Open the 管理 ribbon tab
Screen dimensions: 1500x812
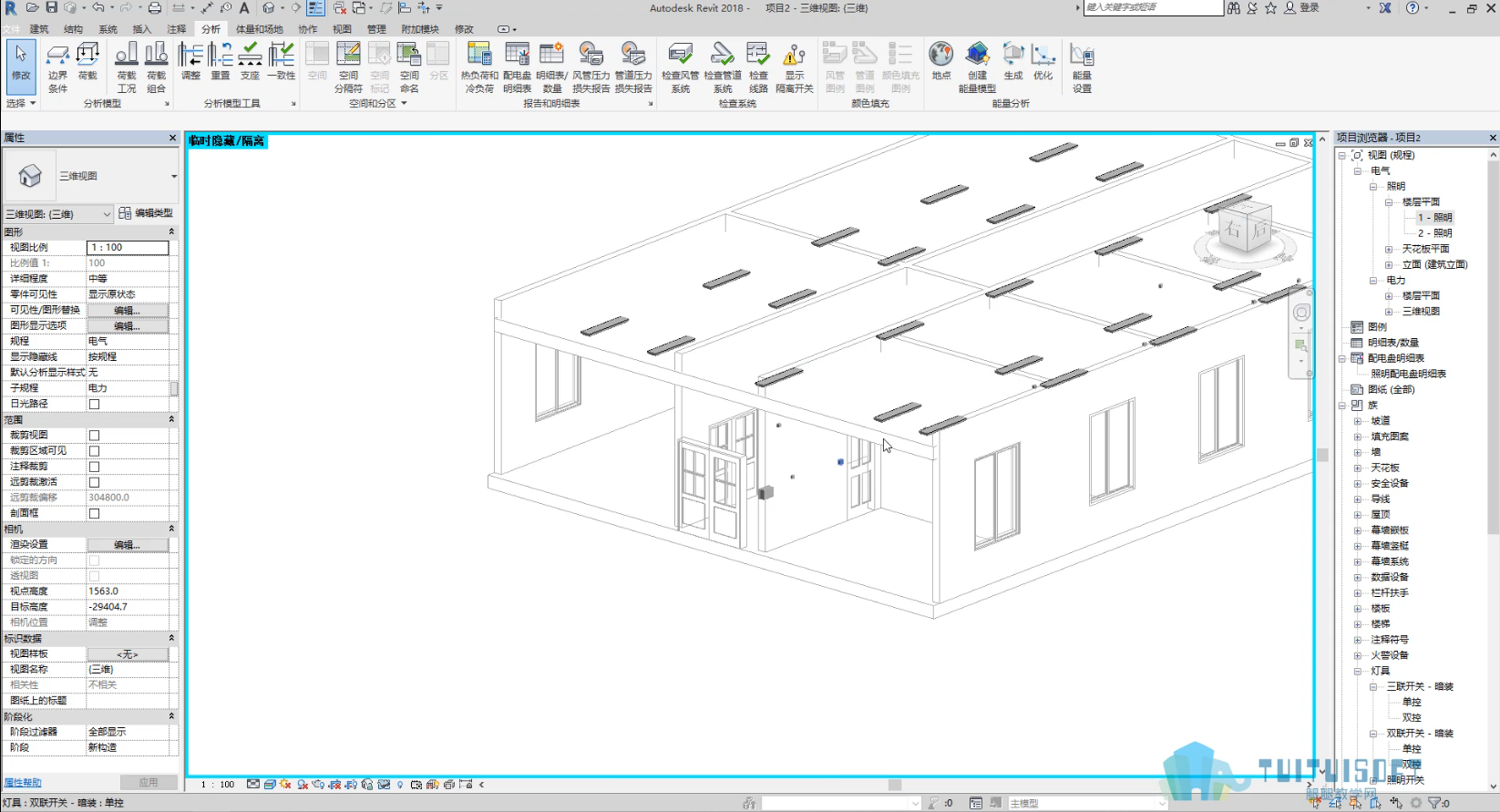tap(376, 29)
